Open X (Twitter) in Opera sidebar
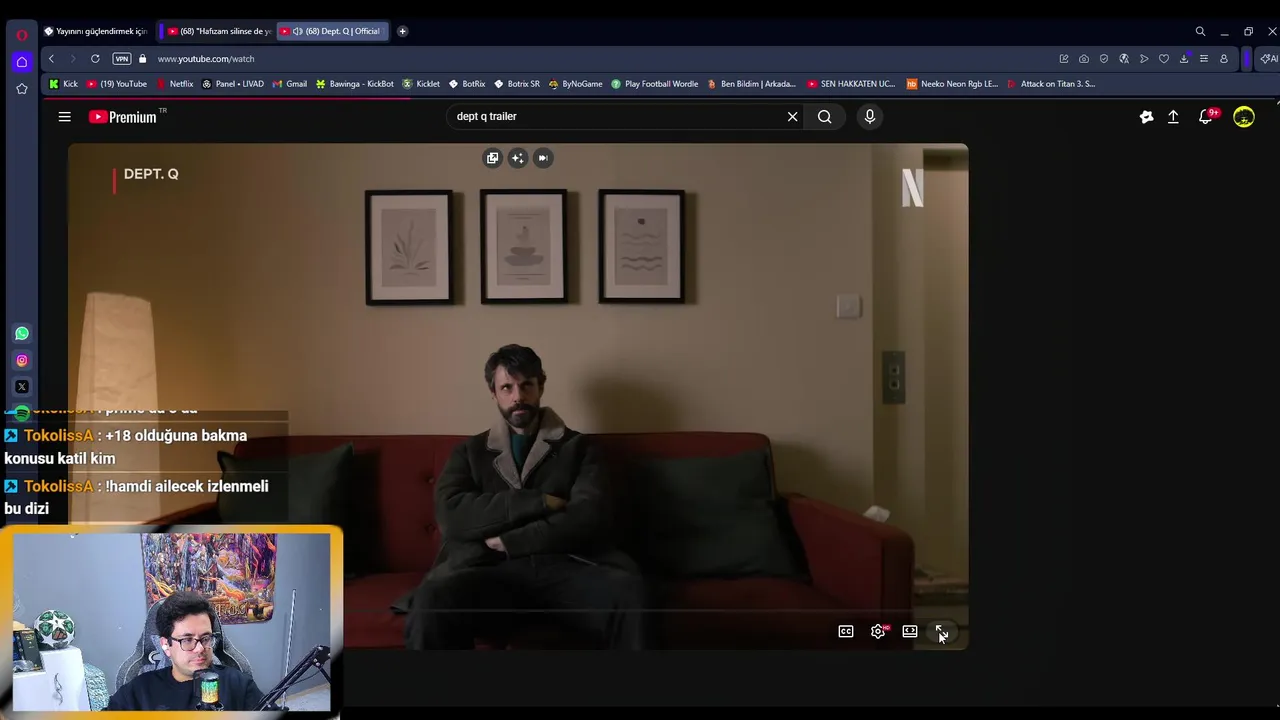The width and height of the screenshot is (1280, 720). coord(22,386)
